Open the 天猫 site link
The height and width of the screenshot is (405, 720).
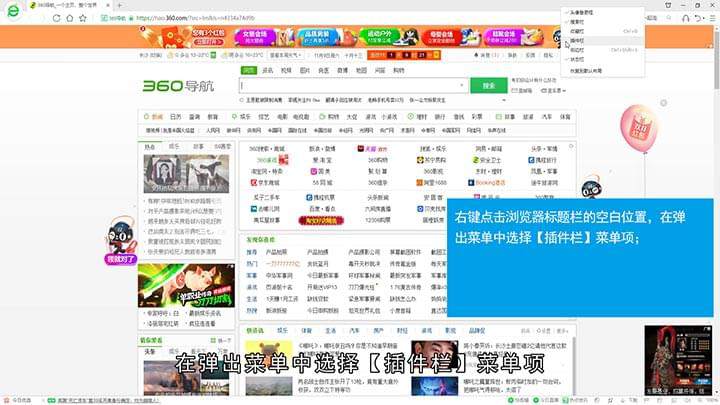(372, 149)
